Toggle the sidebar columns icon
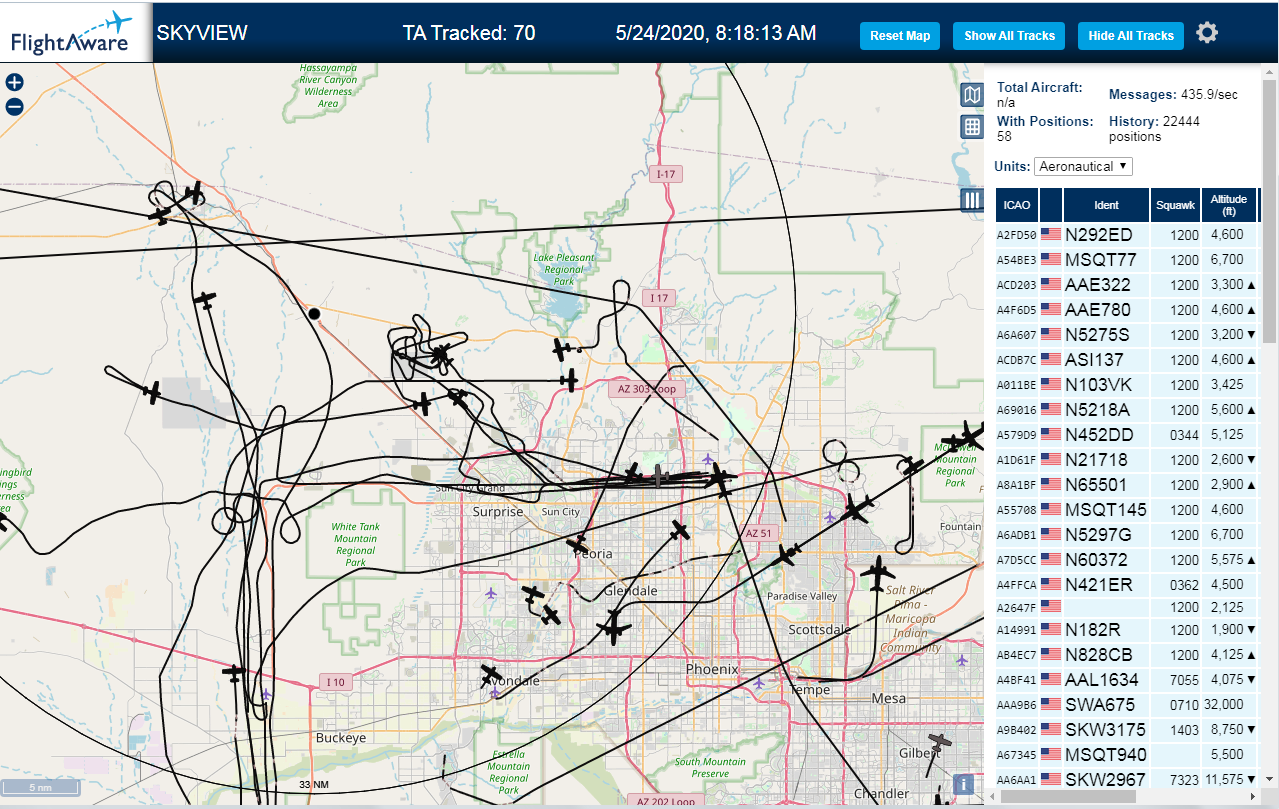The width and height of the screenshot is (1279, 809). [971, 200]
